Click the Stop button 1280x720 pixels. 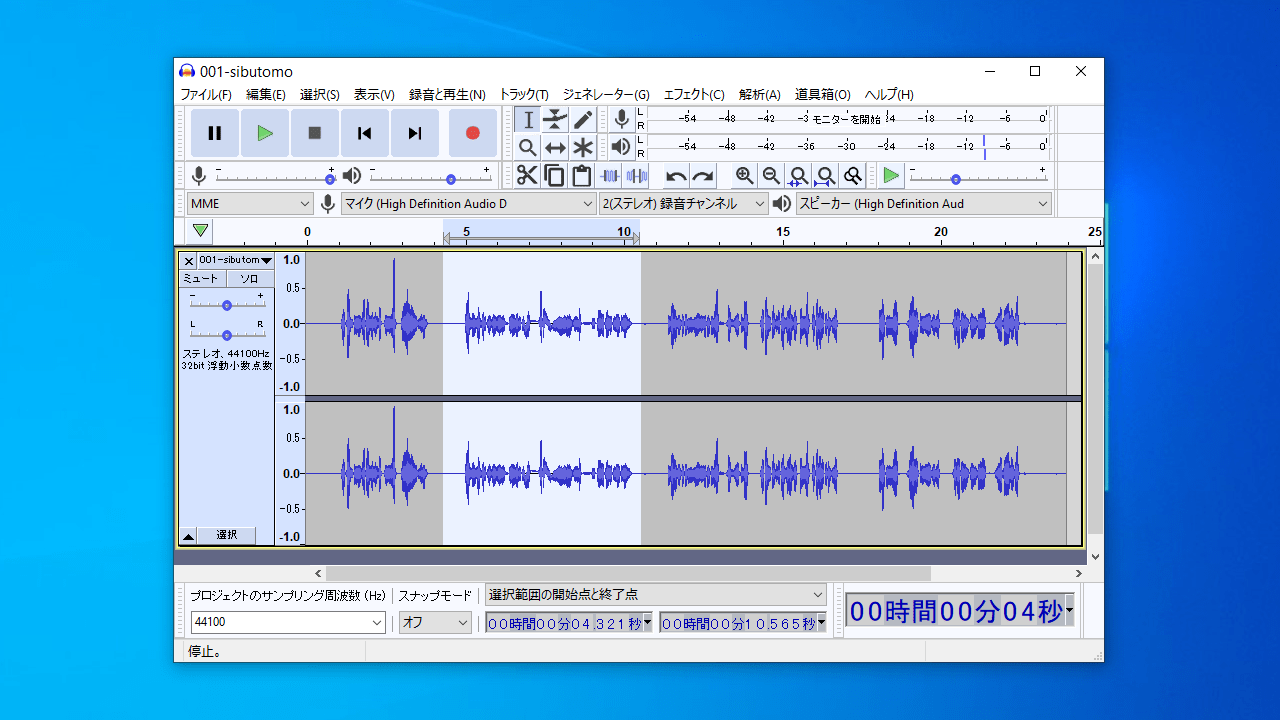point(315,133)
